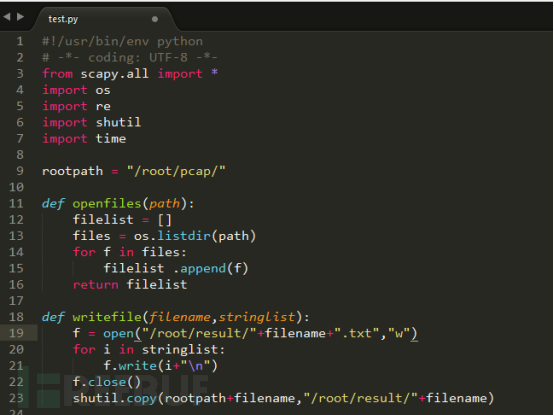This screenshot has width=554, height=415.
Task: Click line number 19 in gutter
Action: [16, 333]
